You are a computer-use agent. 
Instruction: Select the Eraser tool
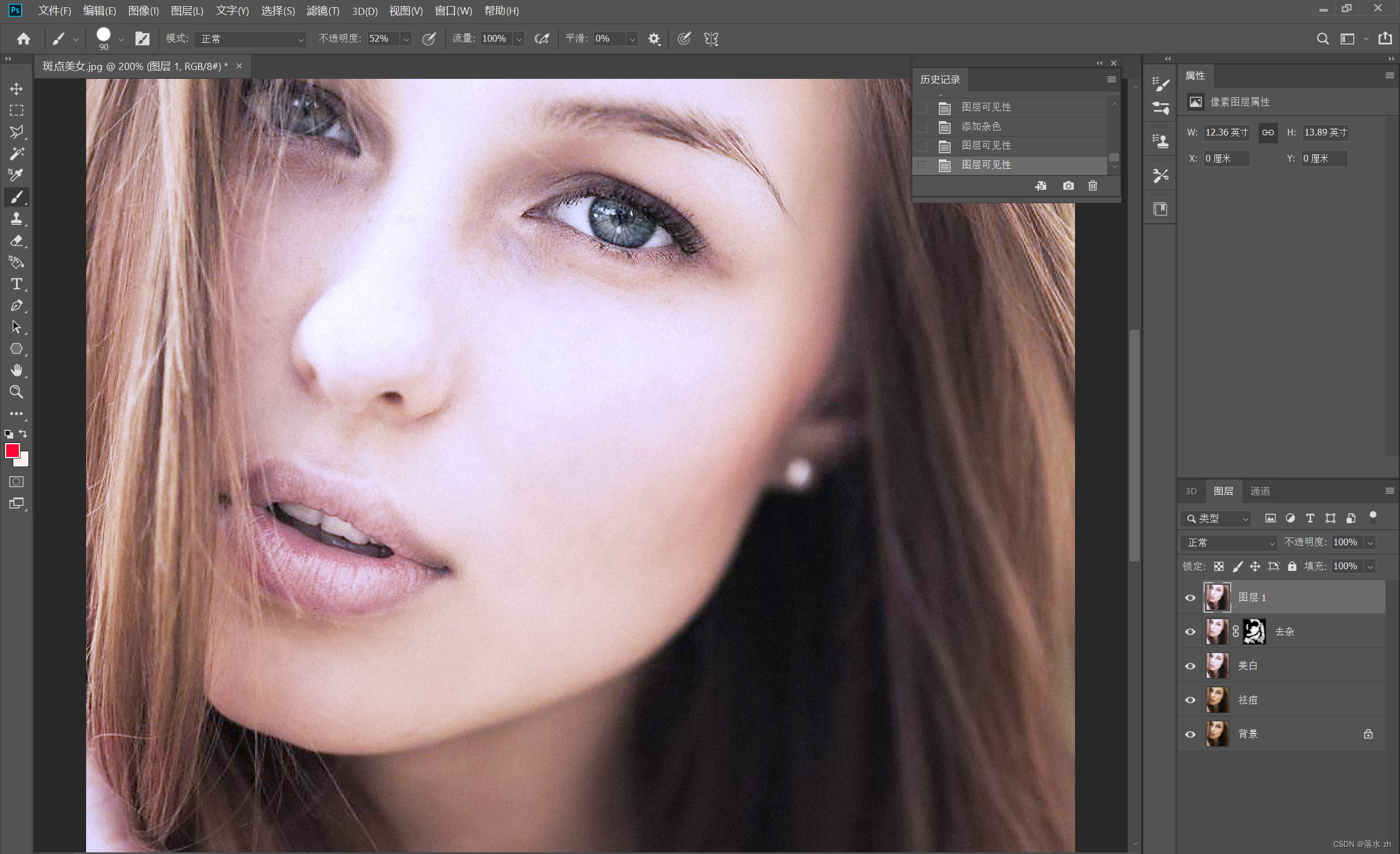[x=17, y=241]
